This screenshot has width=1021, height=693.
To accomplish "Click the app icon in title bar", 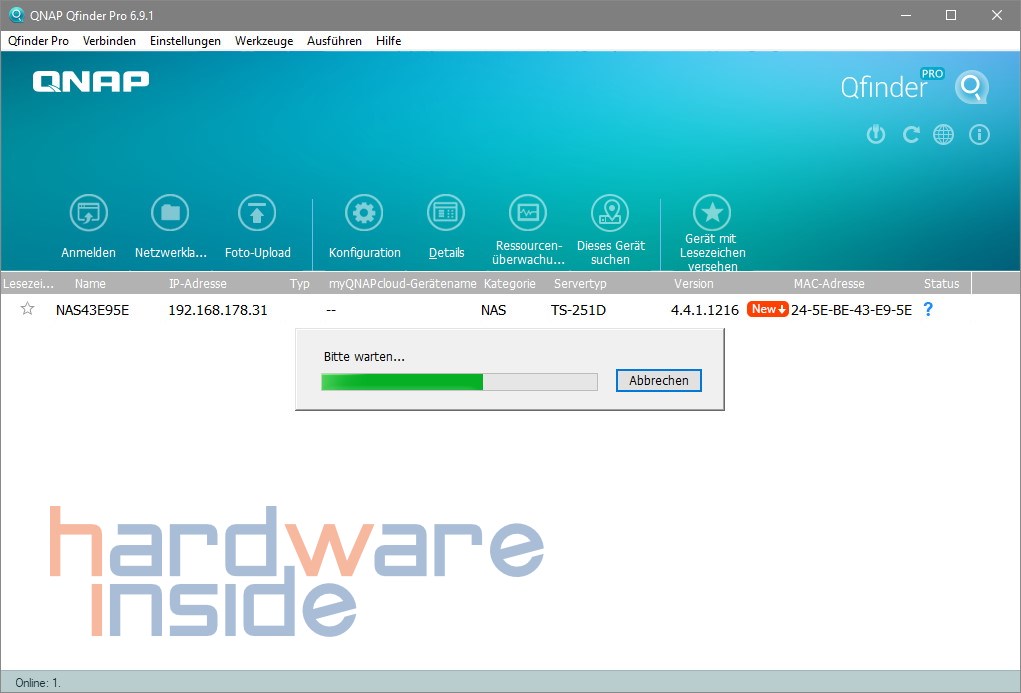I will pos(16,15).
